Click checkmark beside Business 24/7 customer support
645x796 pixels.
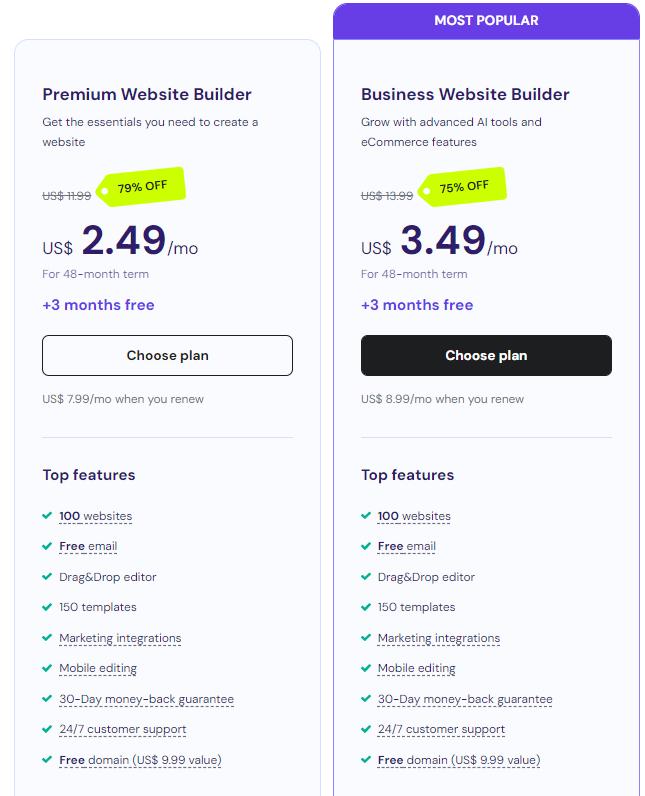(366, 729)
